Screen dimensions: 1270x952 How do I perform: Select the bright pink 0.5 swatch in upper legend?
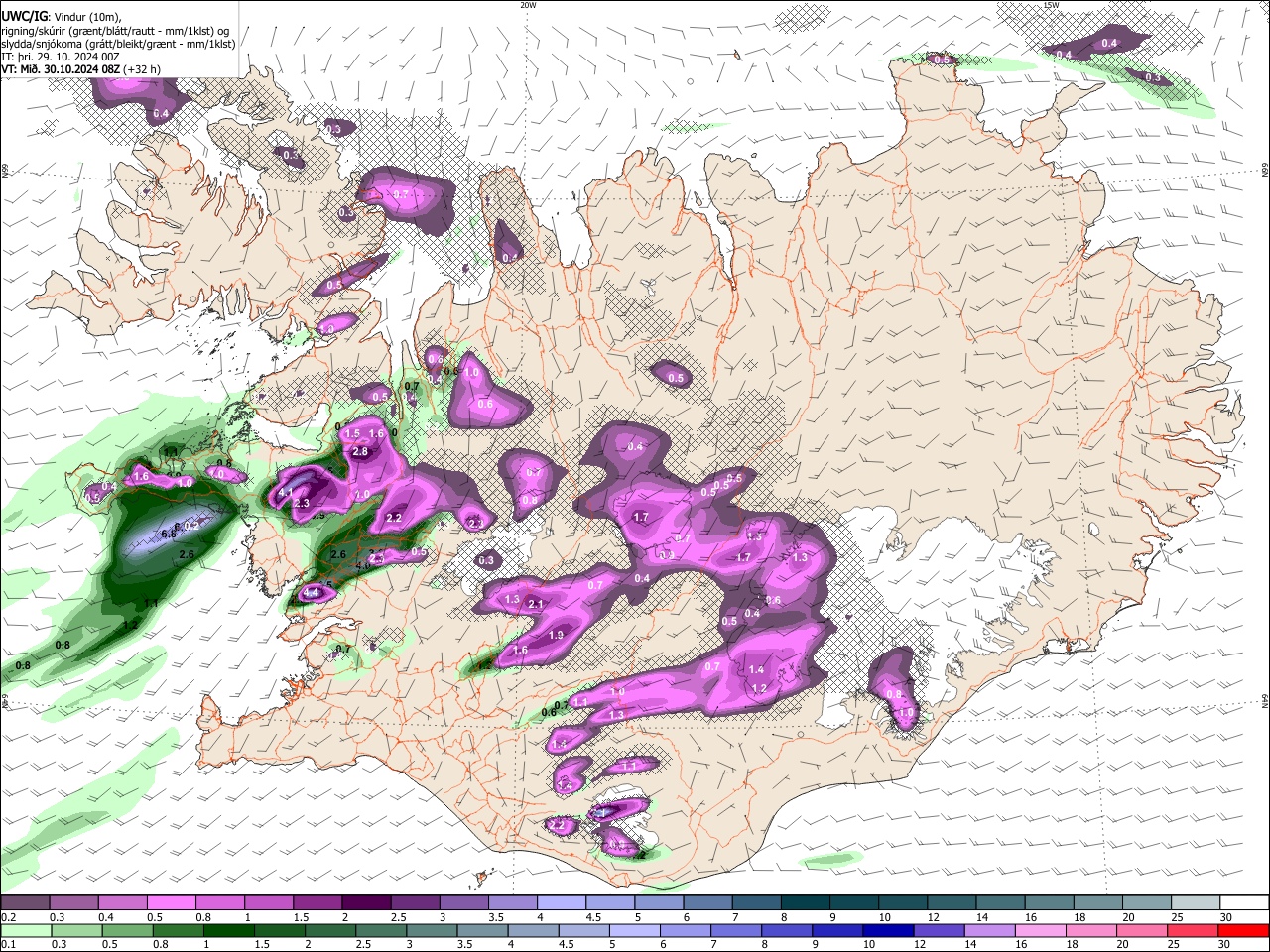pos(172,902)
